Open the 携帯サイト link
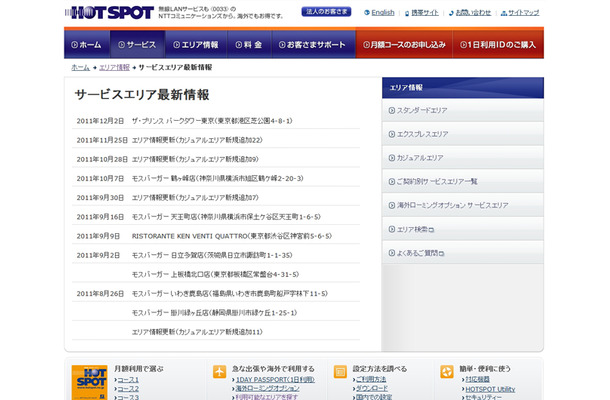The height and width of the screenshot is (400, 610). tap(425, 12)
